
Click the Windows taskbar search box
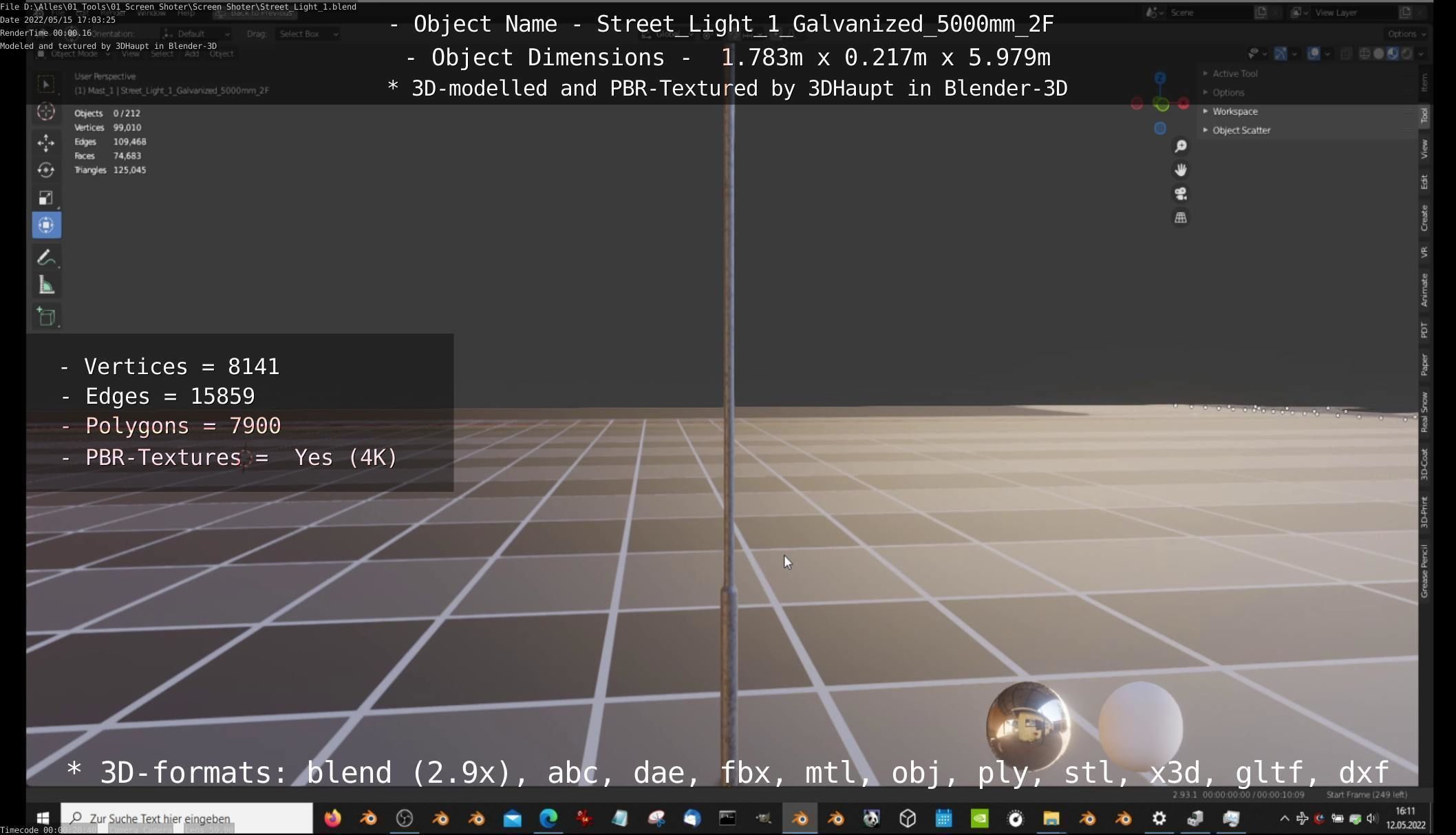click(186, 818)
